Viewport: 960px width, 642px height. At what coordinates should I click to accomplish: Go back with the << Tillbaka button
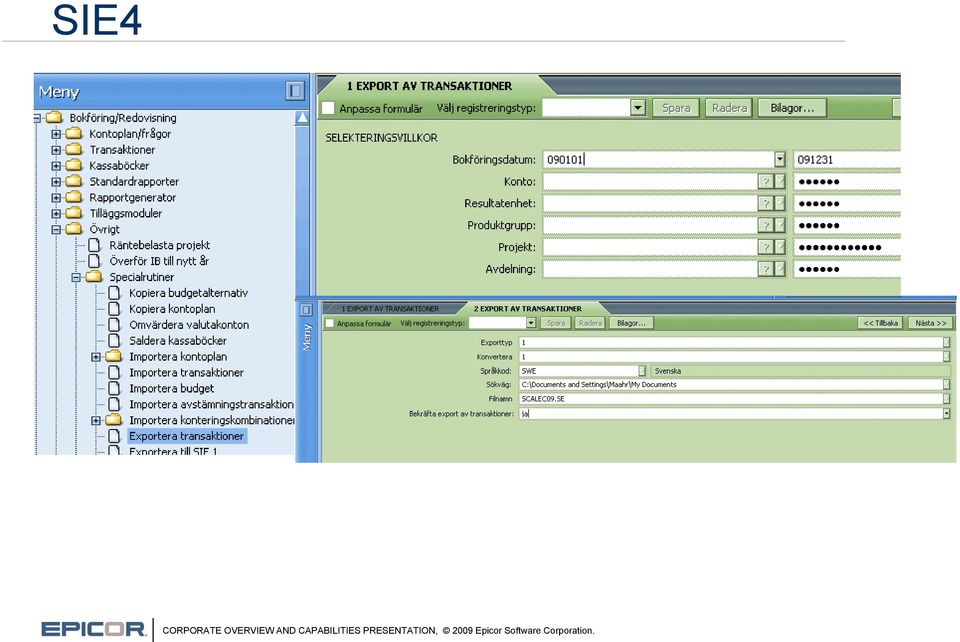click(881, 323)
